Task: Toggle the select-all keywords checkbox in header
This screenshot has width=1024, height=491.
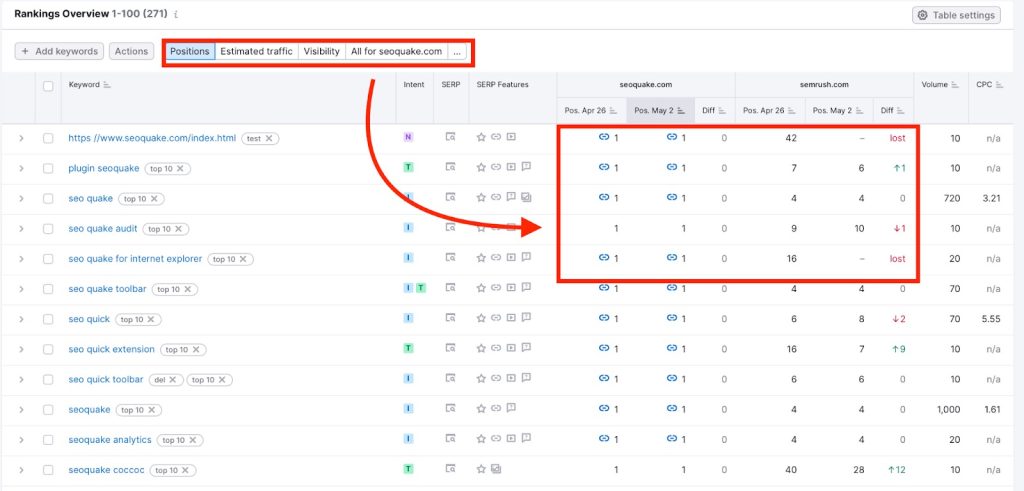Action: (x=48, y=86)
